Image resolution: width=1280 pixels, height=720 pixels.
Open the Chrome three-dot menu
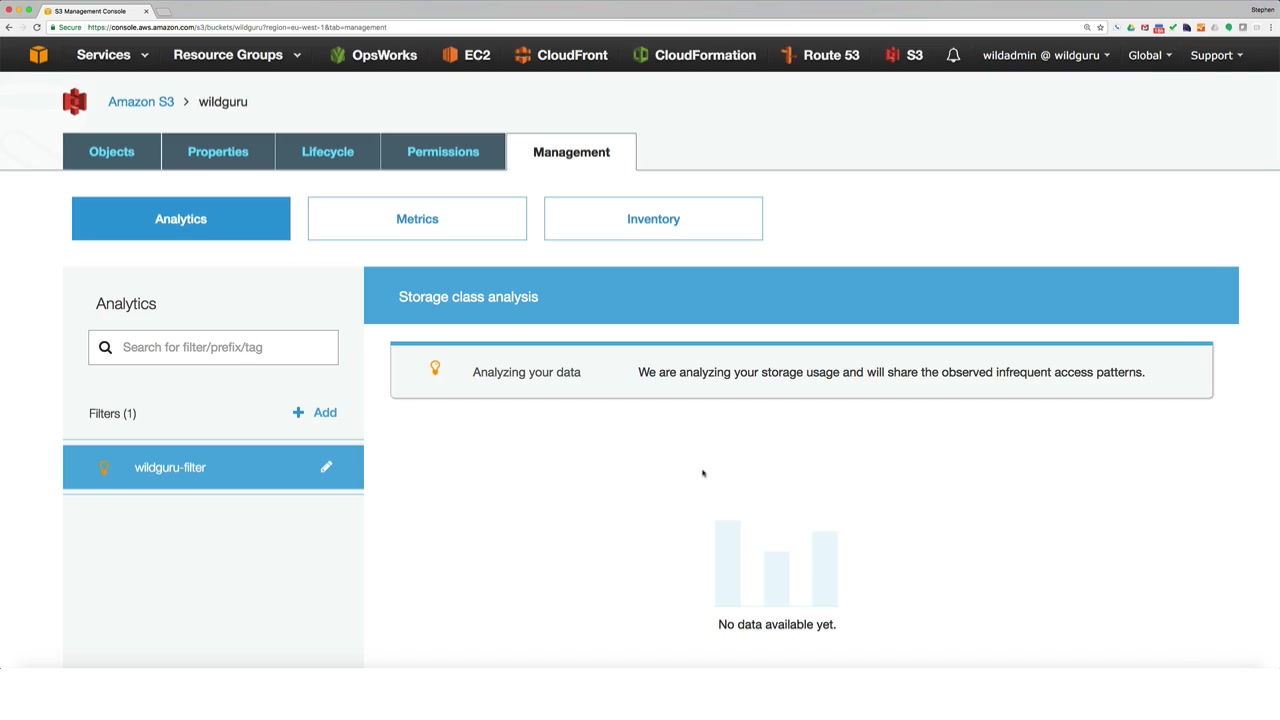[1271, 27]
